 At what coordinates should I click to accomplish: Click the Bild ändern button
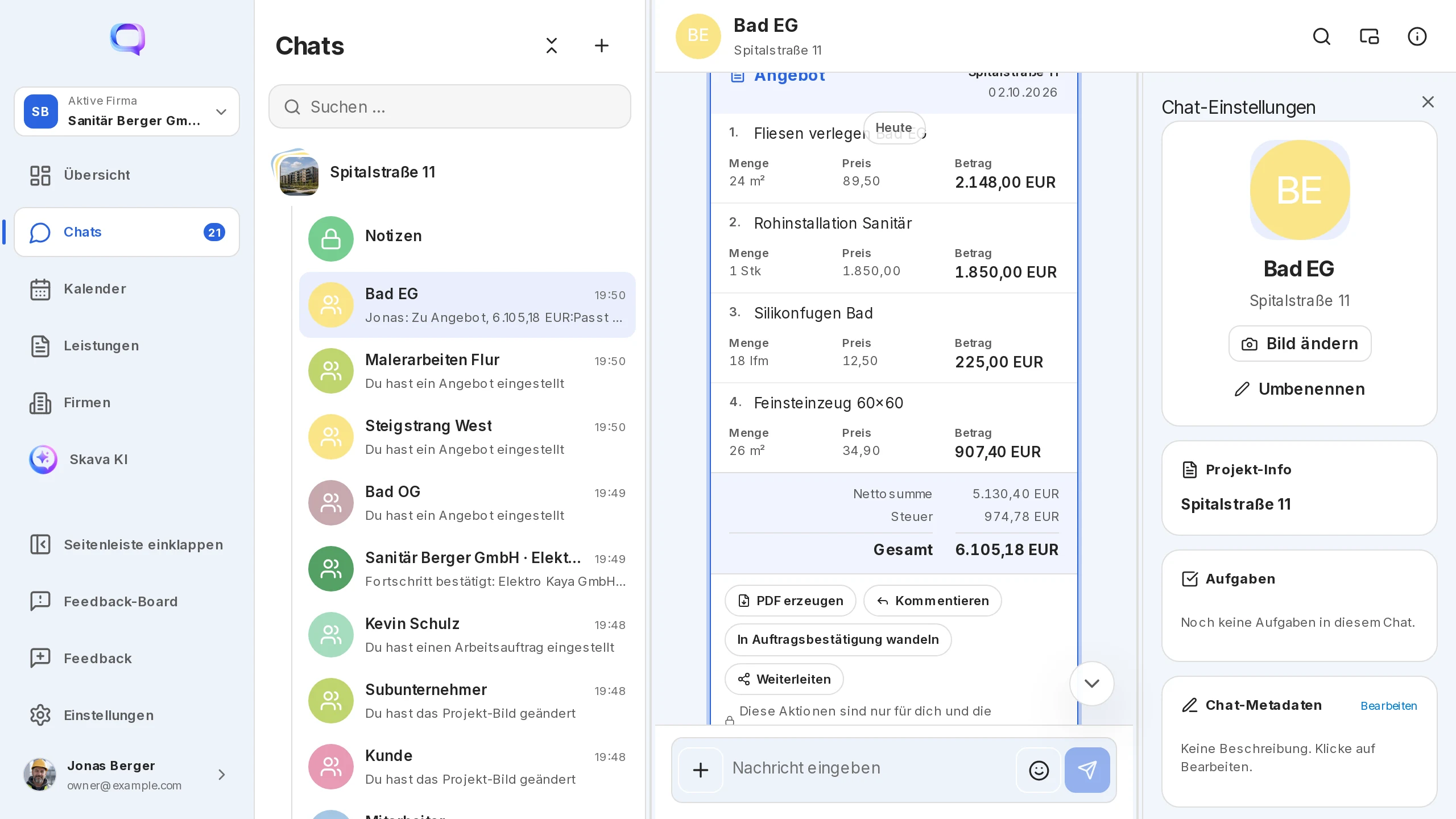tap(1300, 344)
